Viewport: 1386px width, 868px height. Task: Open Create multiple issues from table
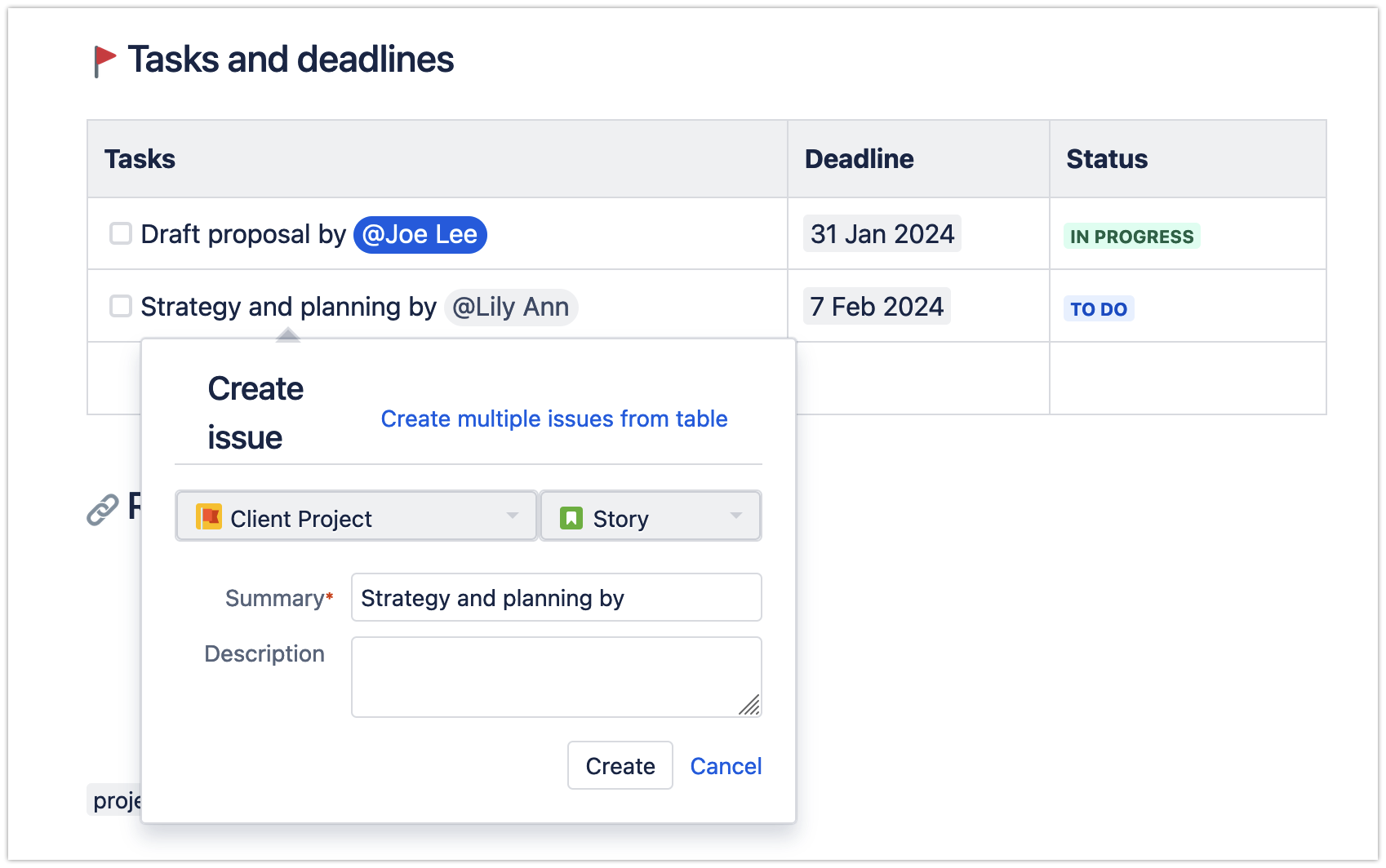click(x=553, y=418)
